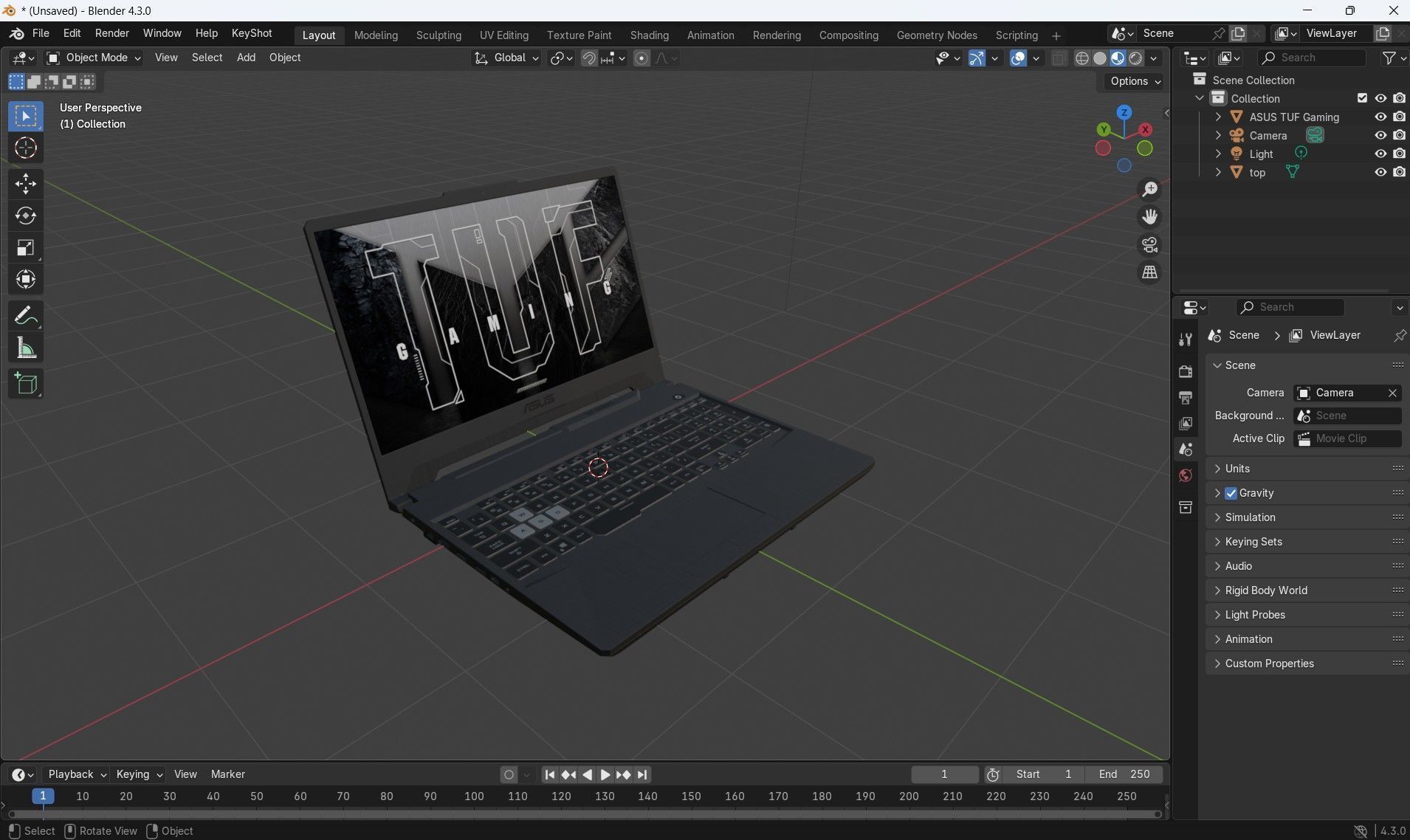Image resolution: width=1410 pixels, height=840 pixels.
Task: Switch to the Geometry Nodes workspace tab
Action: [936, 35]
